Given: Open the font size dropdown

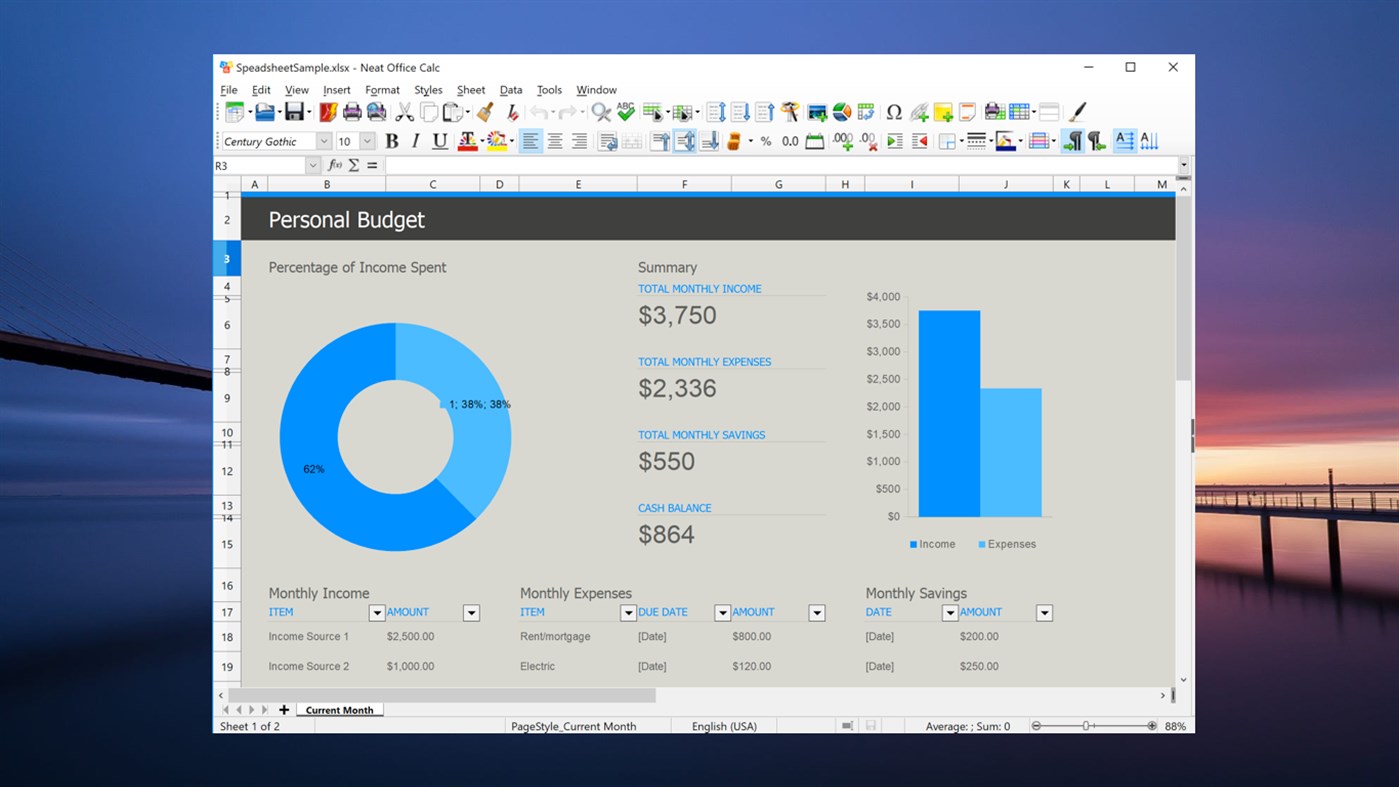Looking at the screenshot, I should coord(365,141).
